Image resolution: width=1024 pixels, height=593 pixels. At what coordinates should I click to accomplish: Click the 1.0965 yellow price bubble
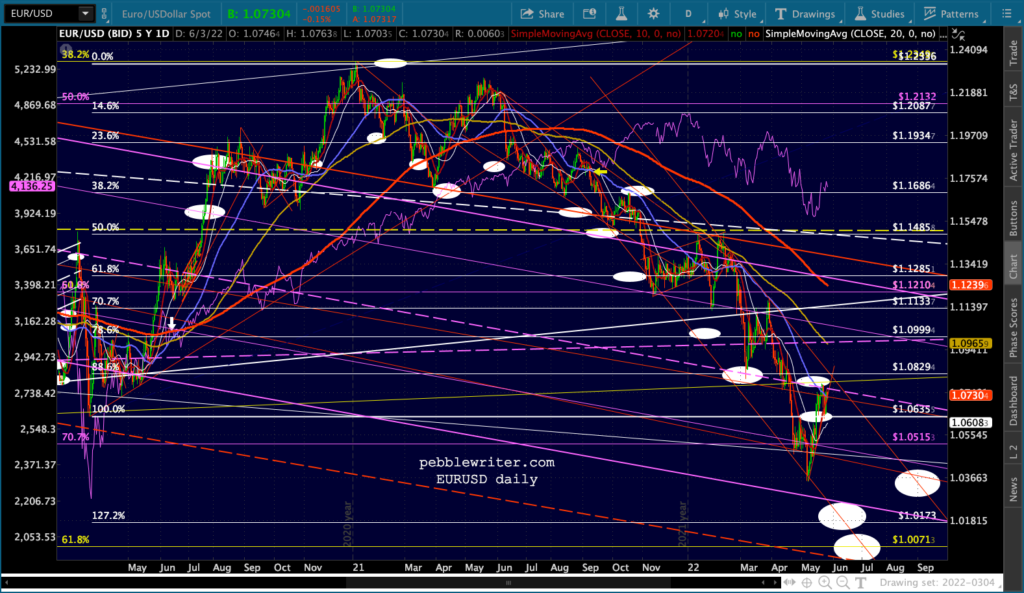click(x=970, y=343)
